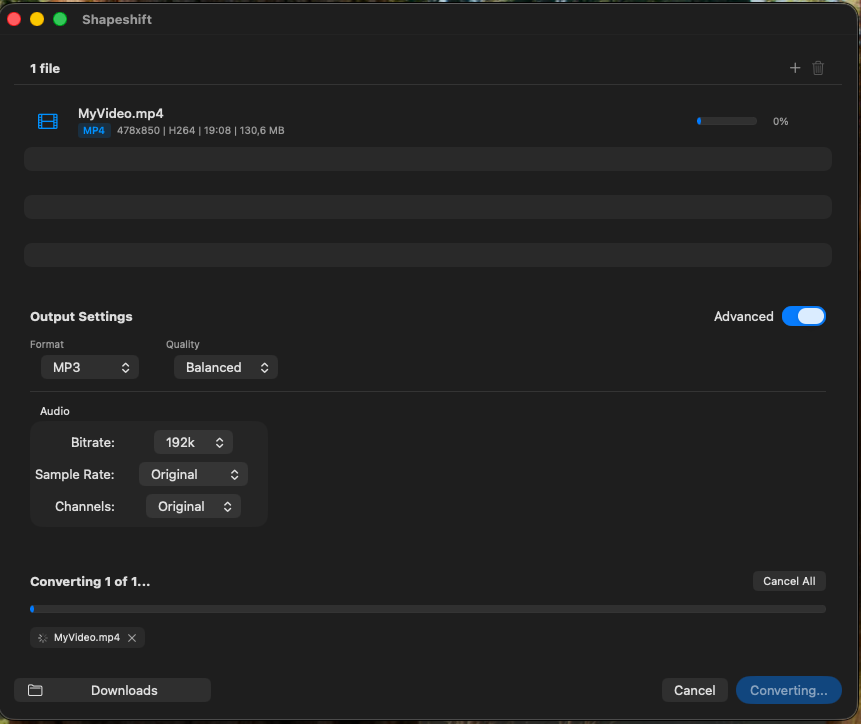The image size is (861, 724).
Task: Click the Audio section label
Action: [x=55, y=411]
